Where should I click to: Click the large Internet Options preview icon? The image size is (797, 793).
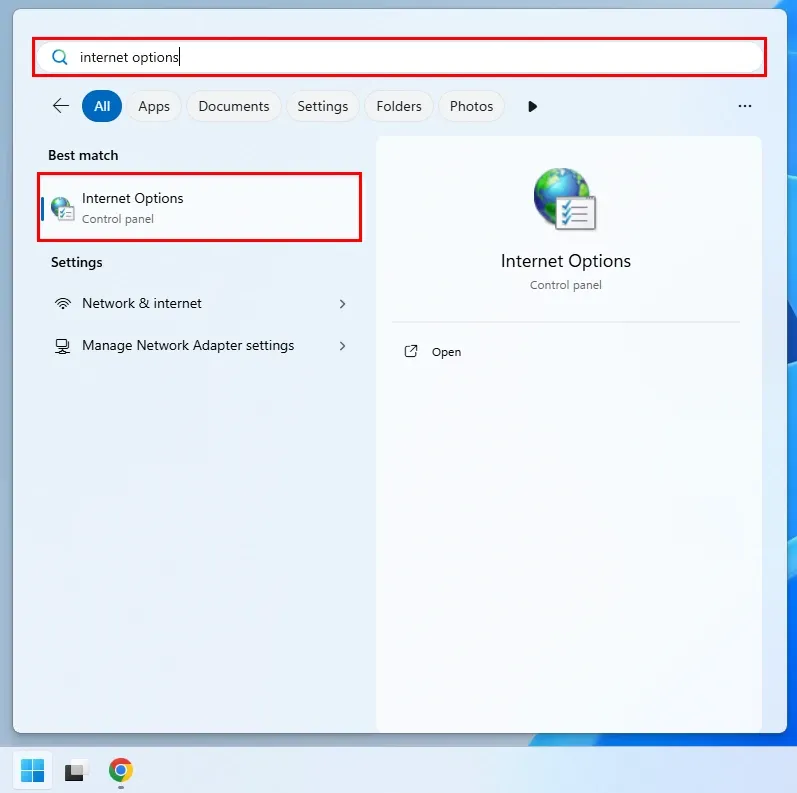pos(565,199)
